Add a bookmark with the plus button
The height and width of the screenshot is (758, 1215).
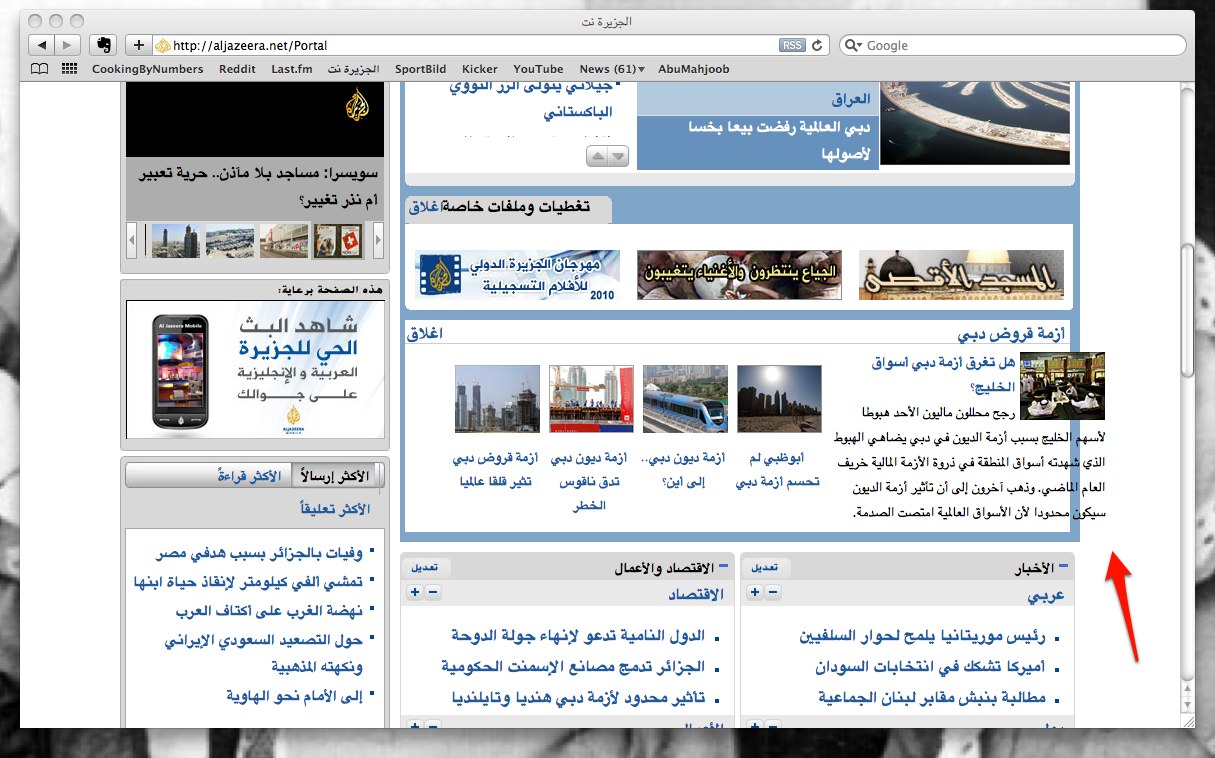pyautogui.click(x=138, y=45)
